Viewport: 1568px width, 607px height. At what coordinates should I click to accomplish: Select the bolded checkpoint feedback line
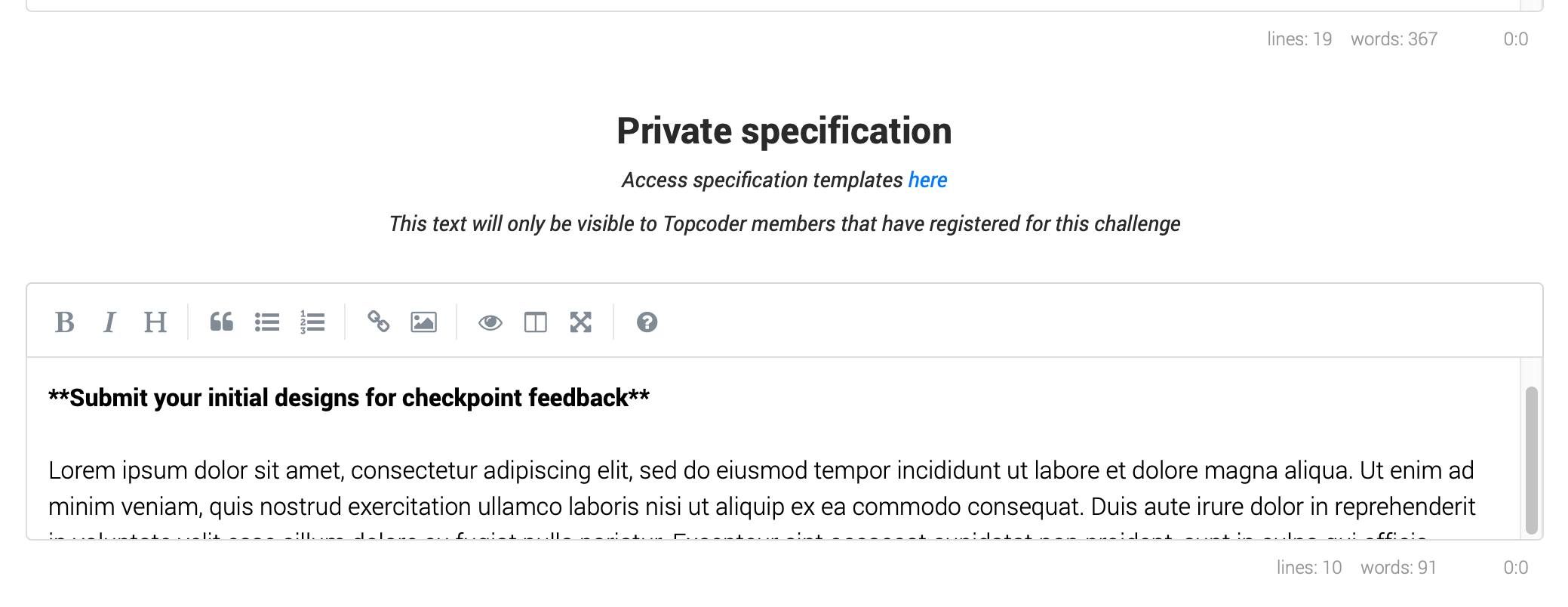349,398
